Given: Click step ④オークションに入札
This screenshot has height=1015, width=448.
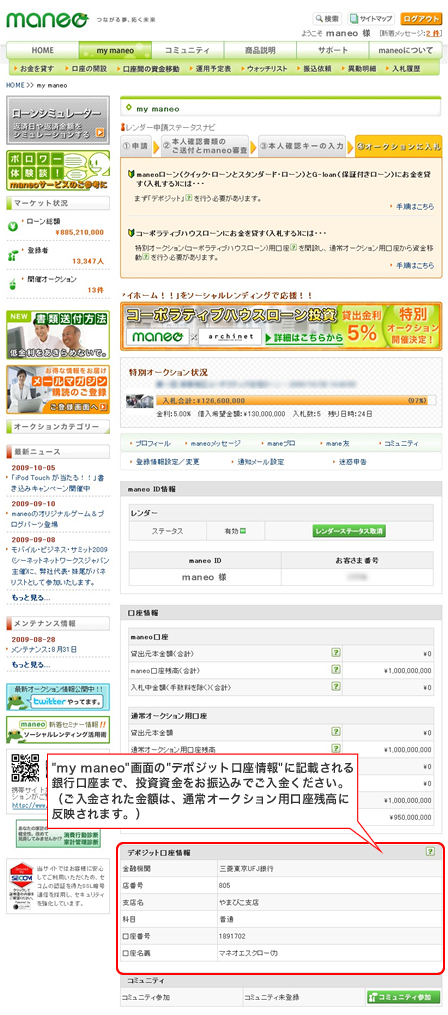Looking at the screenshot, I should pos(399,146).
